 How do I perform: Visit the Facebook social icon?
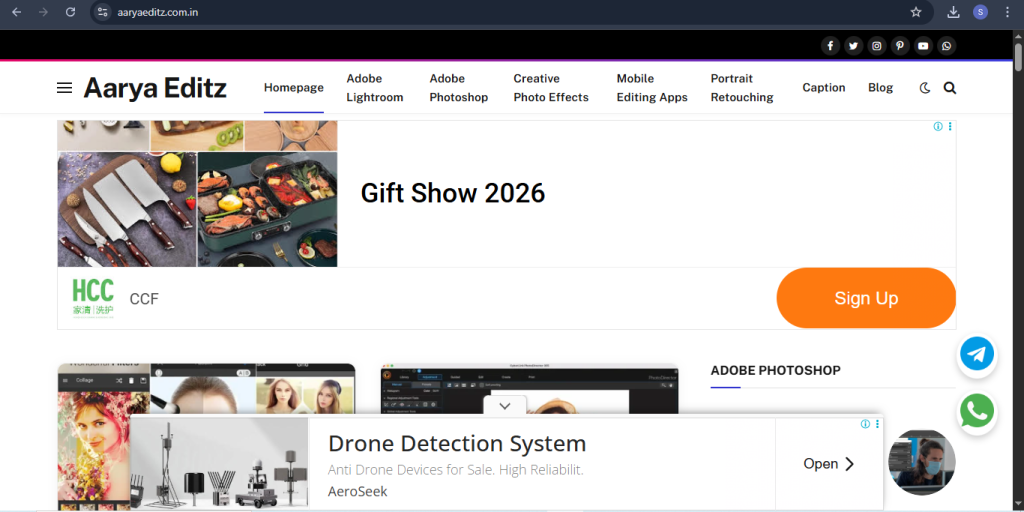(x=830, y=46)
